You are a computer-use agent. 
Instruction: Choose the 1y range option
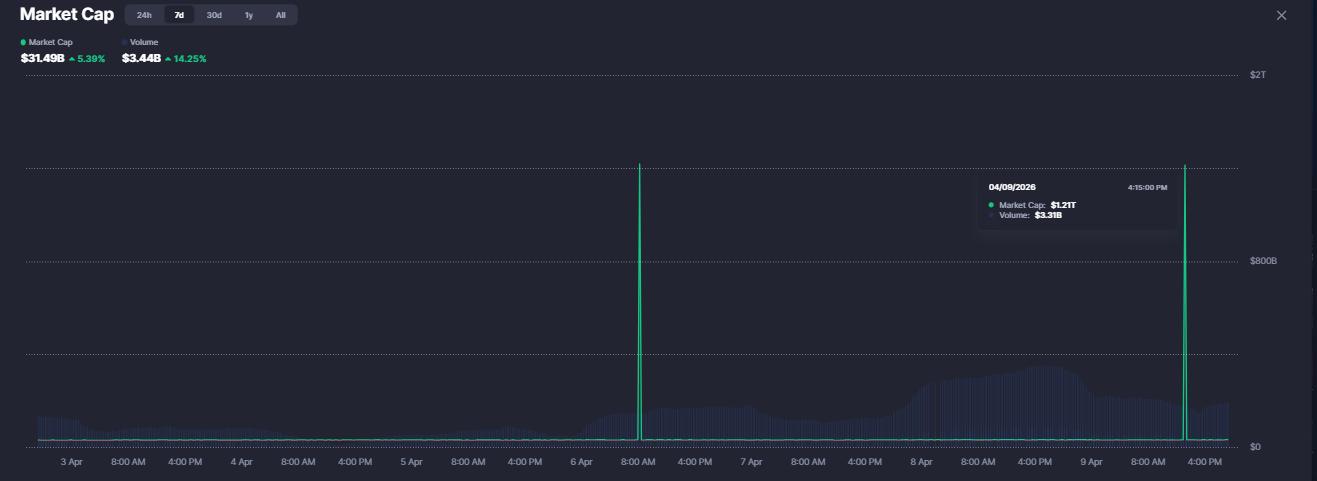249,15
